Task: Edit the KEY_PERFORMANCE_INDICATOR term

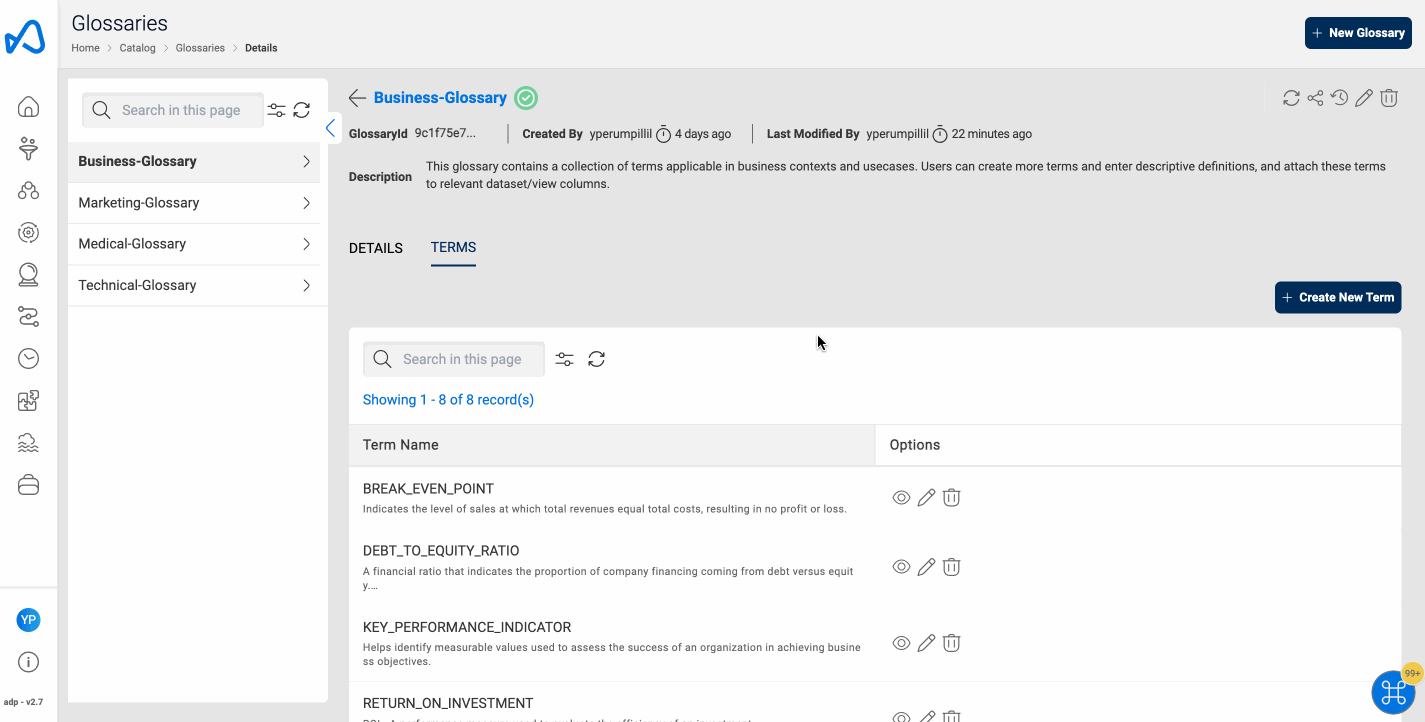Action: pos(926,643)
